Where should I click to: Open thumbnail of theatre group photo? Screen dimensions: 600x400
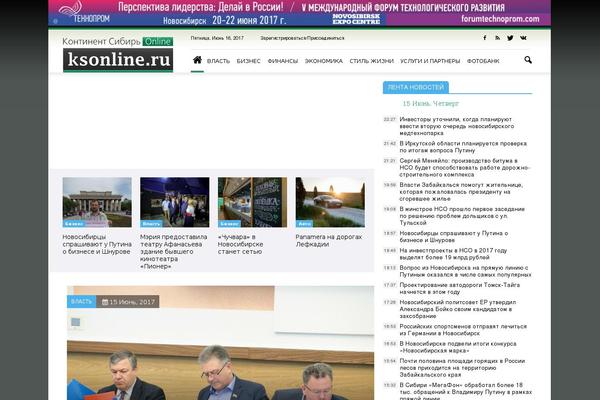pyautogui.click(x=175, y=202)
